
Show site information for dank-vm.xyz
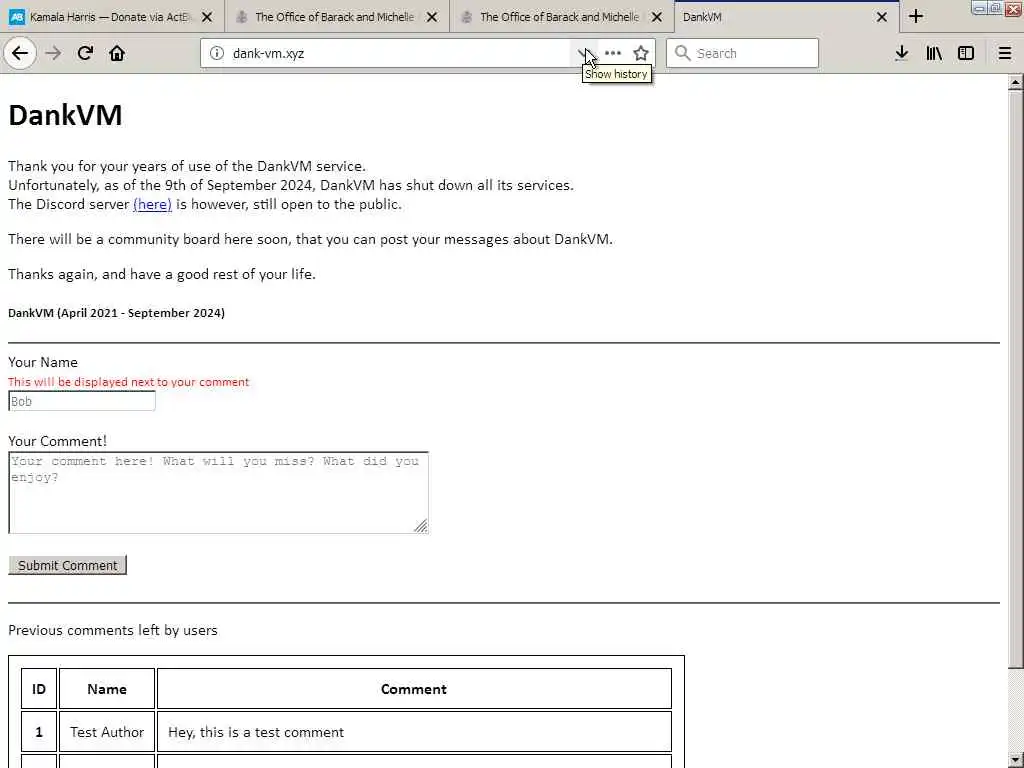[x=217, y=53]
